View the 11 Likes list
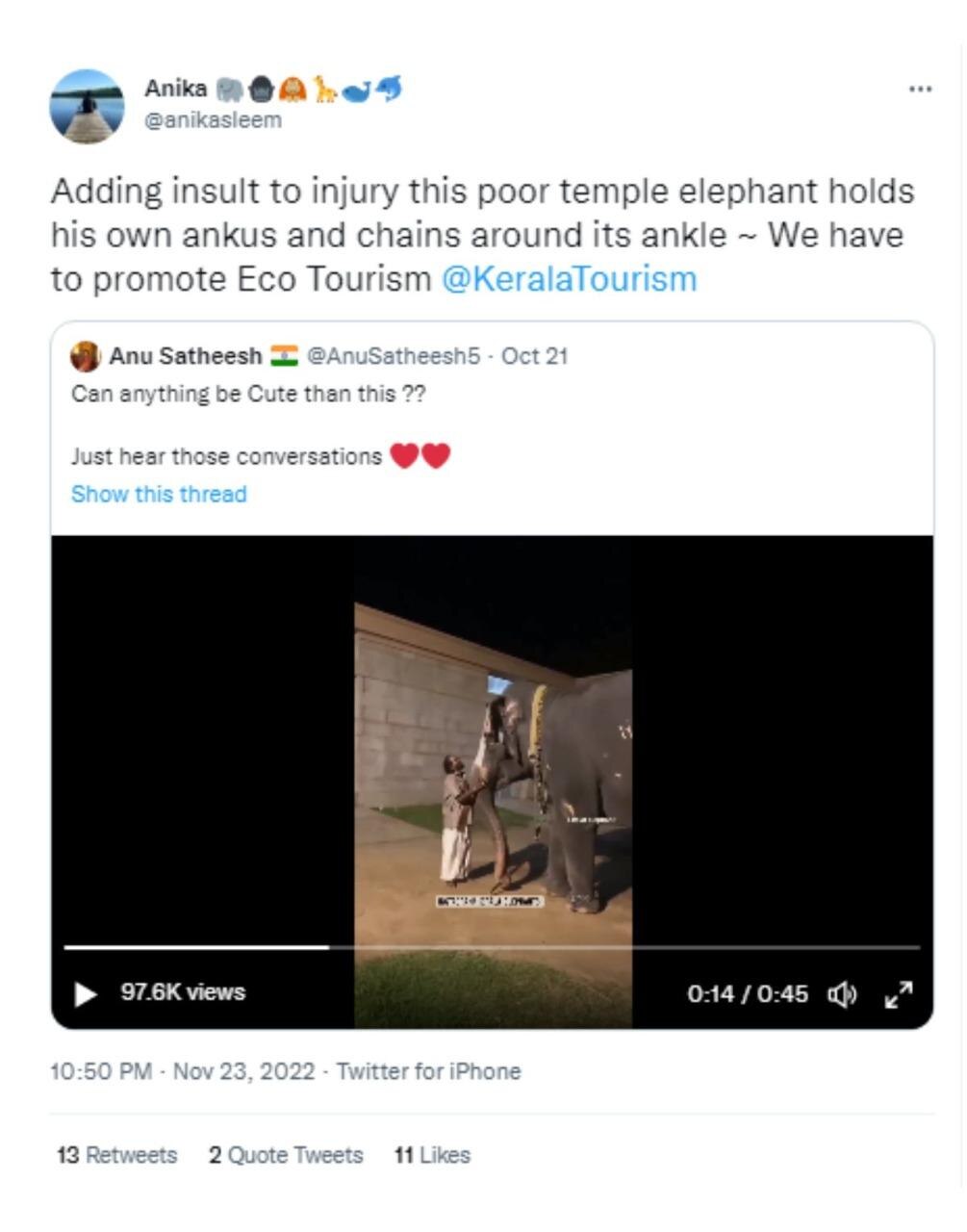 click(x=432, y=1155)
